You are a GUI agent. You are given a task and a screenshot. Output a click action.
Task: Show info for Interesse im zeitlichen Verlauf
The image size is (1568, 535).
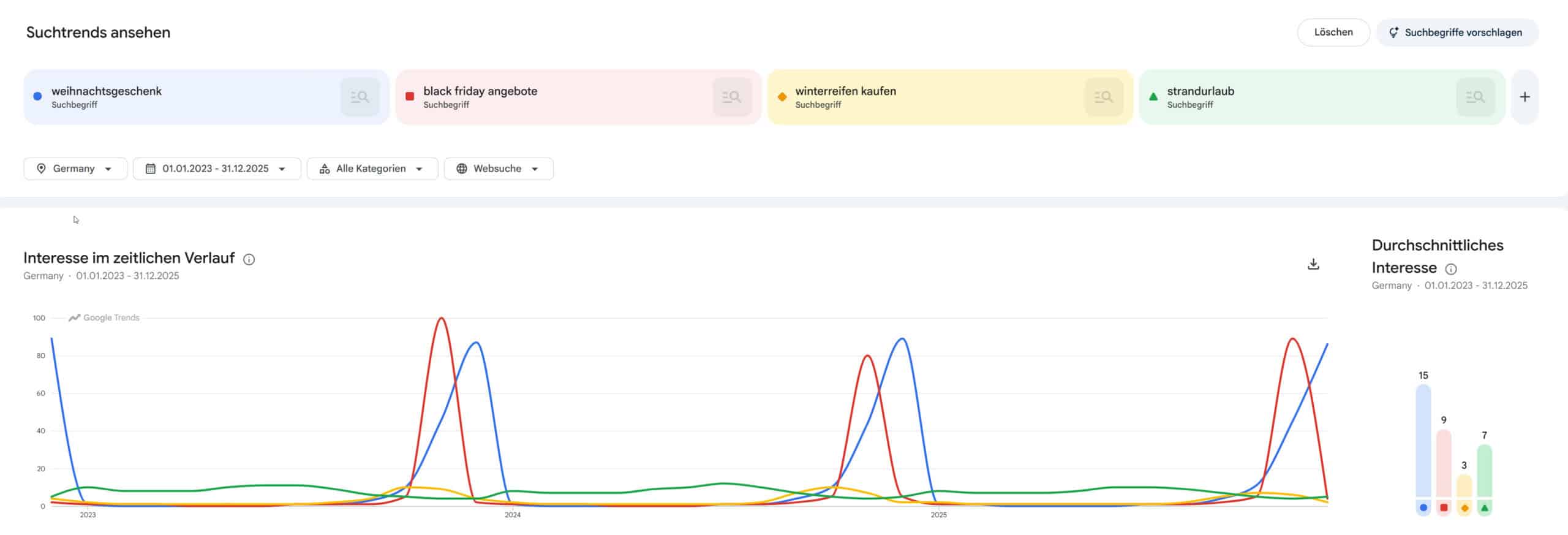[249, 259]
